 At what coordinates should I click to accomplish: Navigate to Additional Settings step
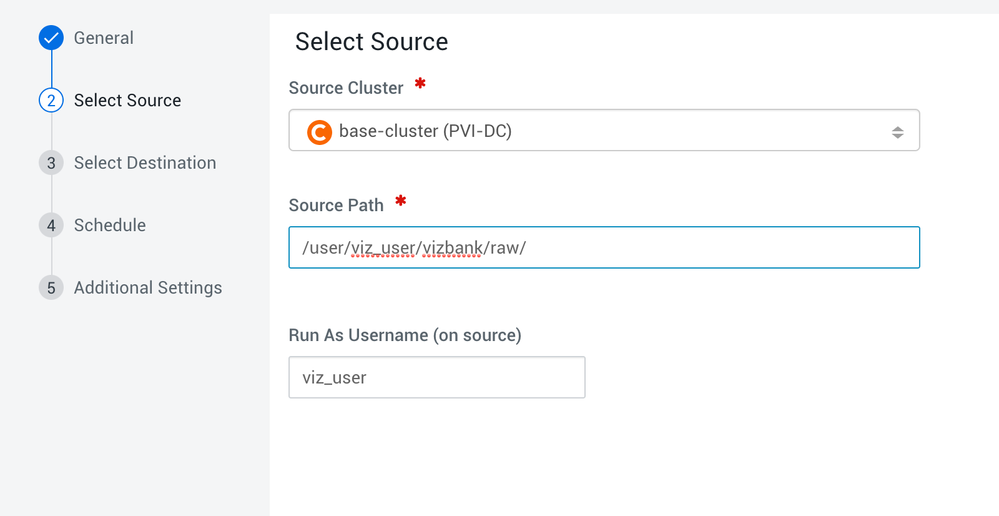tap(148, 288)
